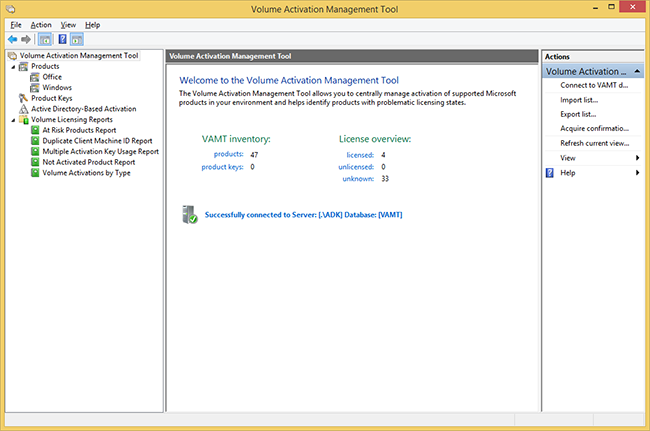
Task: Select the Product Keys node
Action: [51, 98]
